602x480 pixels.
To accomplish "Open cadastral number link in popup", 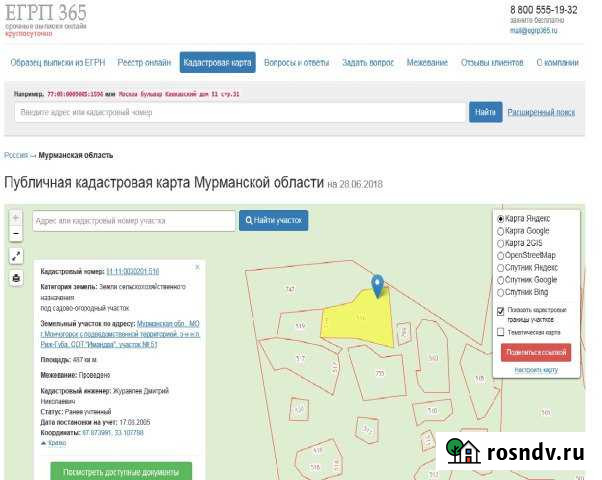I will click(x=132, y=271).
